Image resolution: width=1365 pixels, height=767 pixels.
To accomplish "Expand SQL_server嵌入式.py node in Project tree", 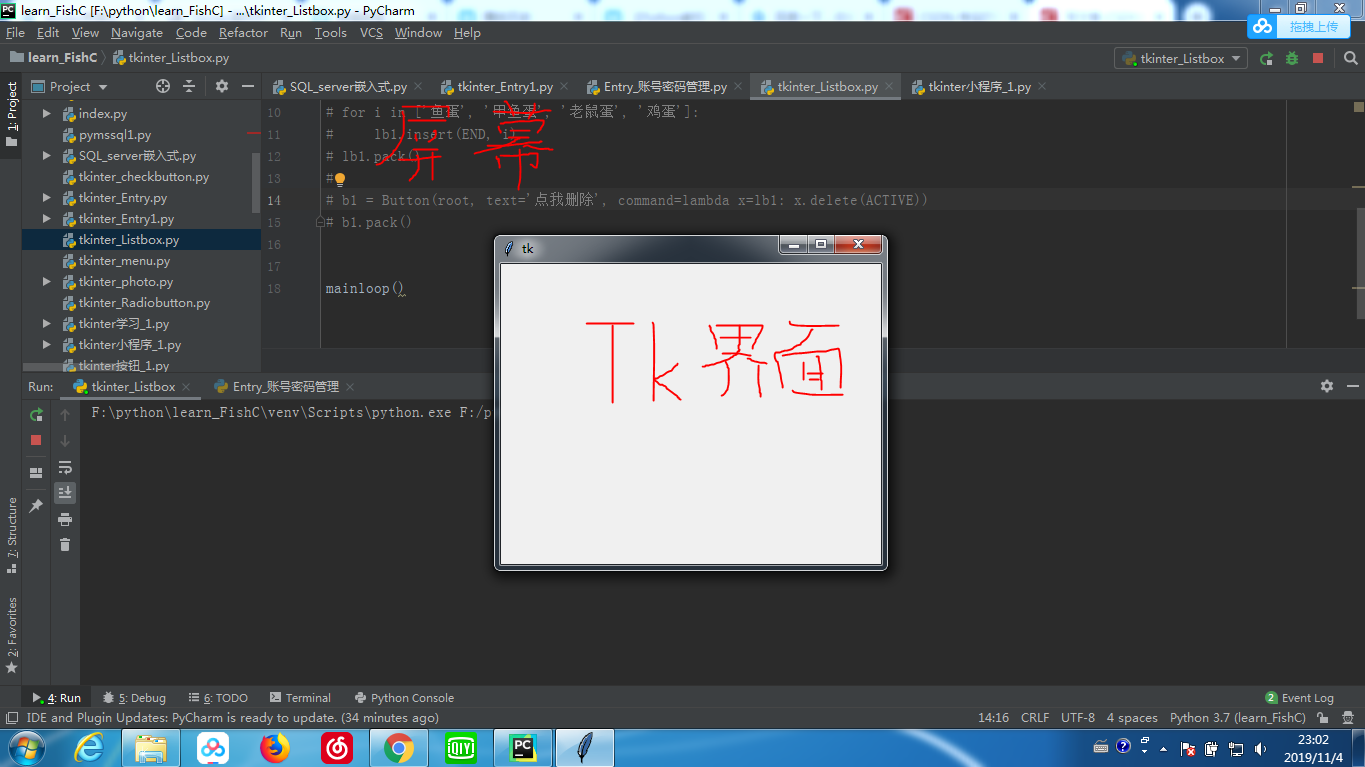I will tap(46, 156).
